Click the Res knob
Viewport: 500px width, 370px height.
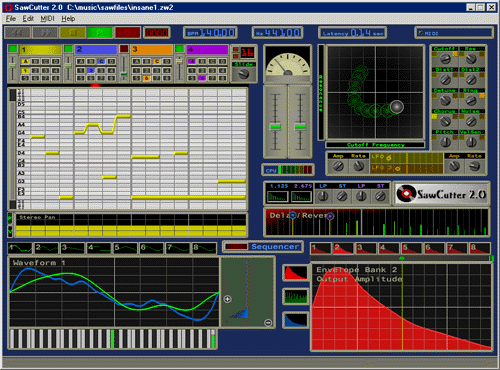pyautogui.click(x=471, y=59)
